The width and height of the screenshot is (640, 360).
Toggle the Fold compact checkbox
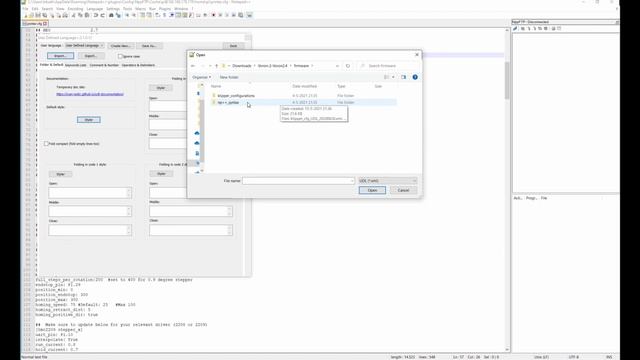46,144
